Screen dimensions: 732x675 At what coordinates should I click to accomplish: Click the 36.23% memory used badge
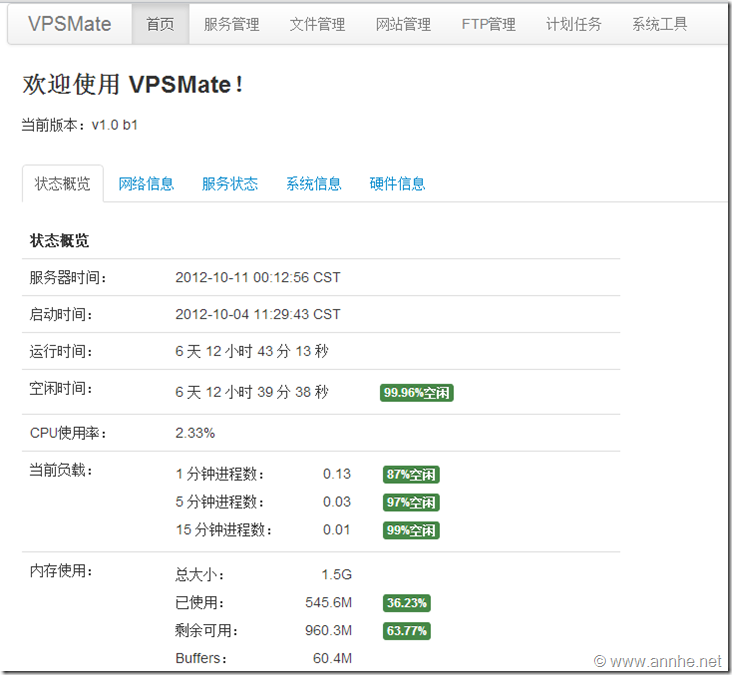[x=407, y=603]
